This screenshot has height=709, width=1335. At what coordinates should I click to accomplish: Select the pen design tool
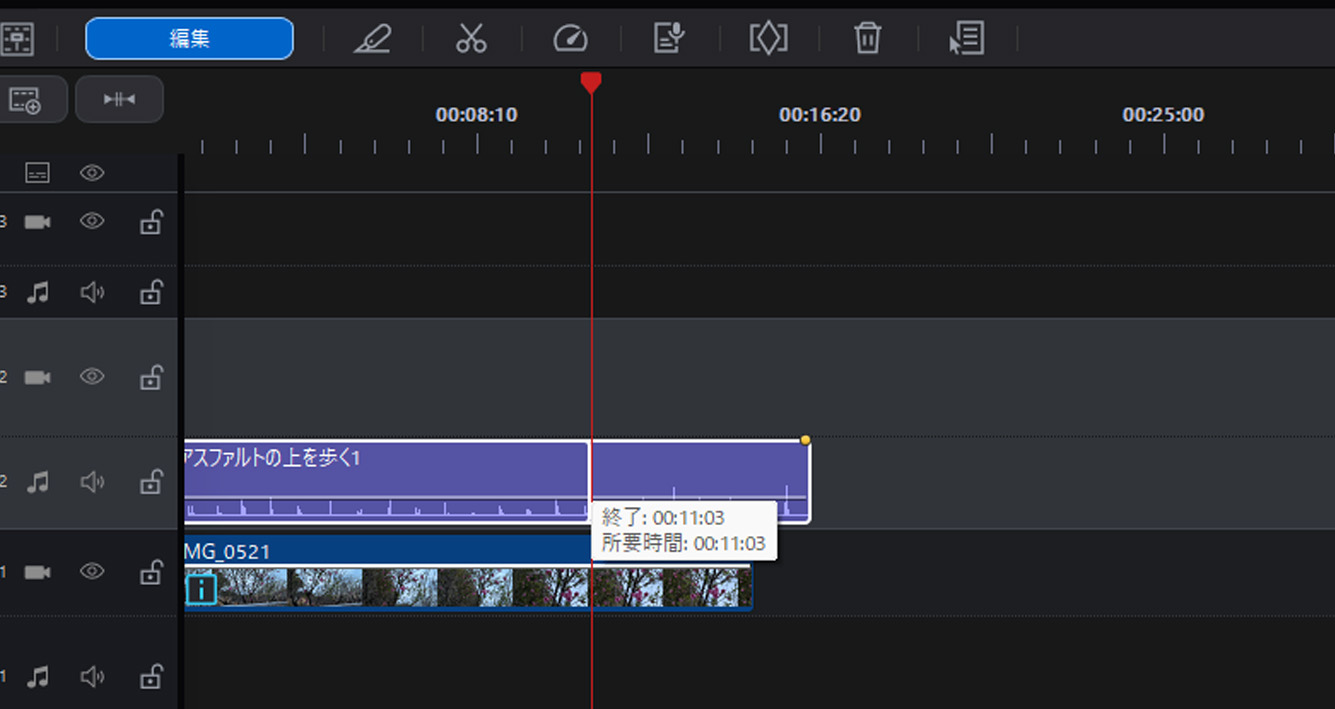tap(372, 39)
